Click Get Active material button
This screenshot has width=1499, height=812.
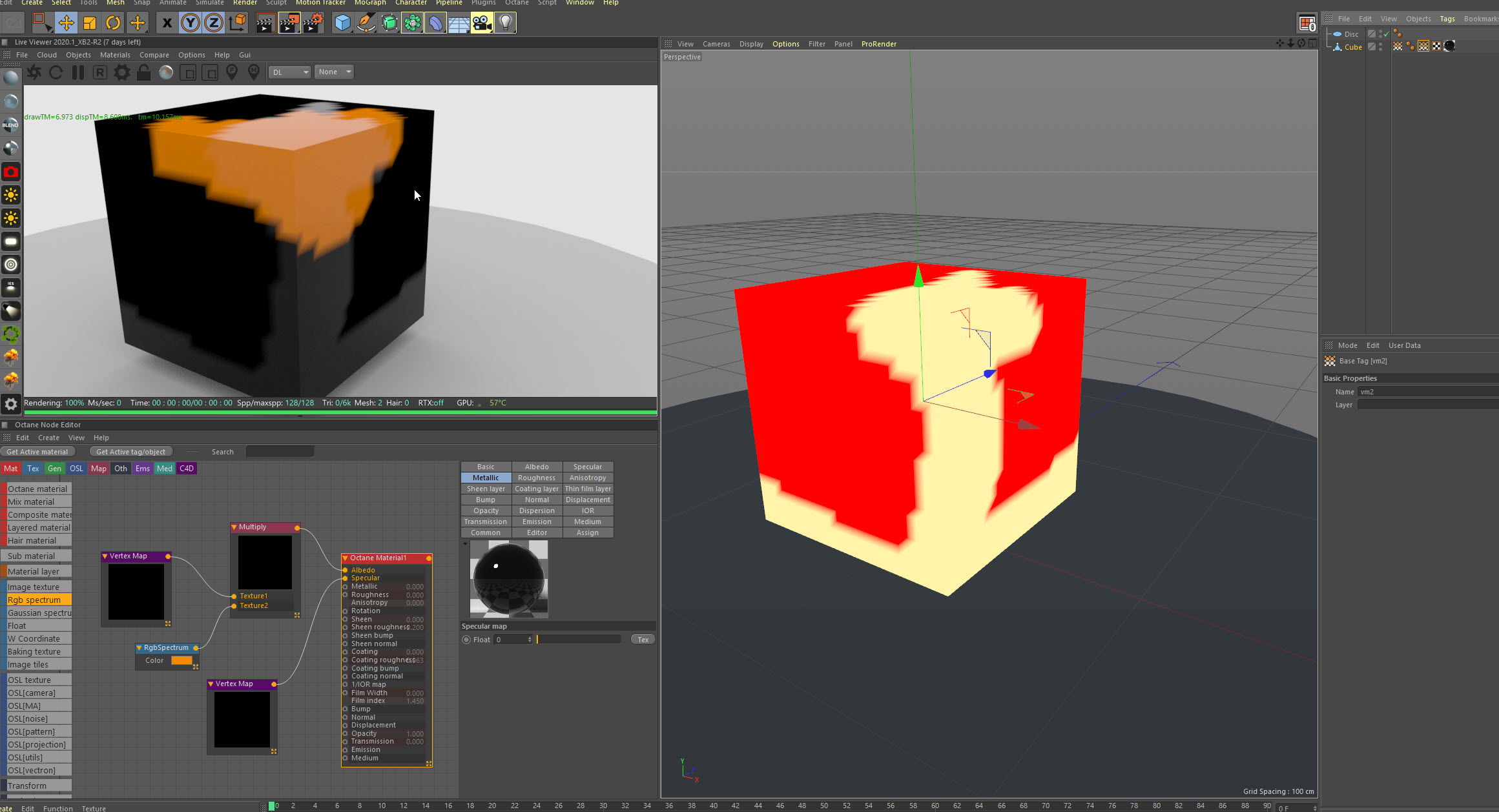tap(37, 452)
